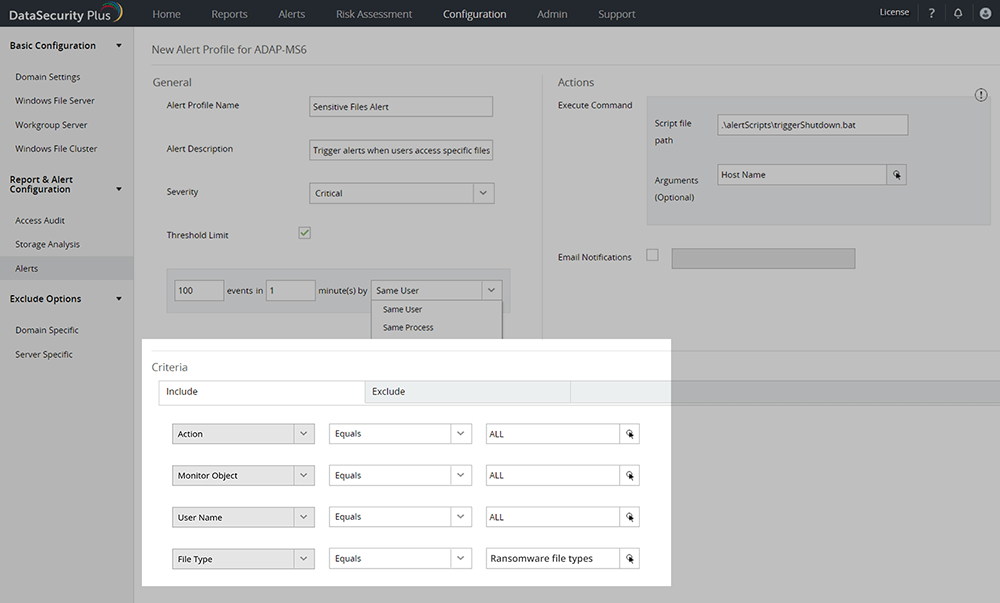Viewport: 1000px width, 603px height.
Task: Click the help question mark icon
Action: click(x=932, y=13)
